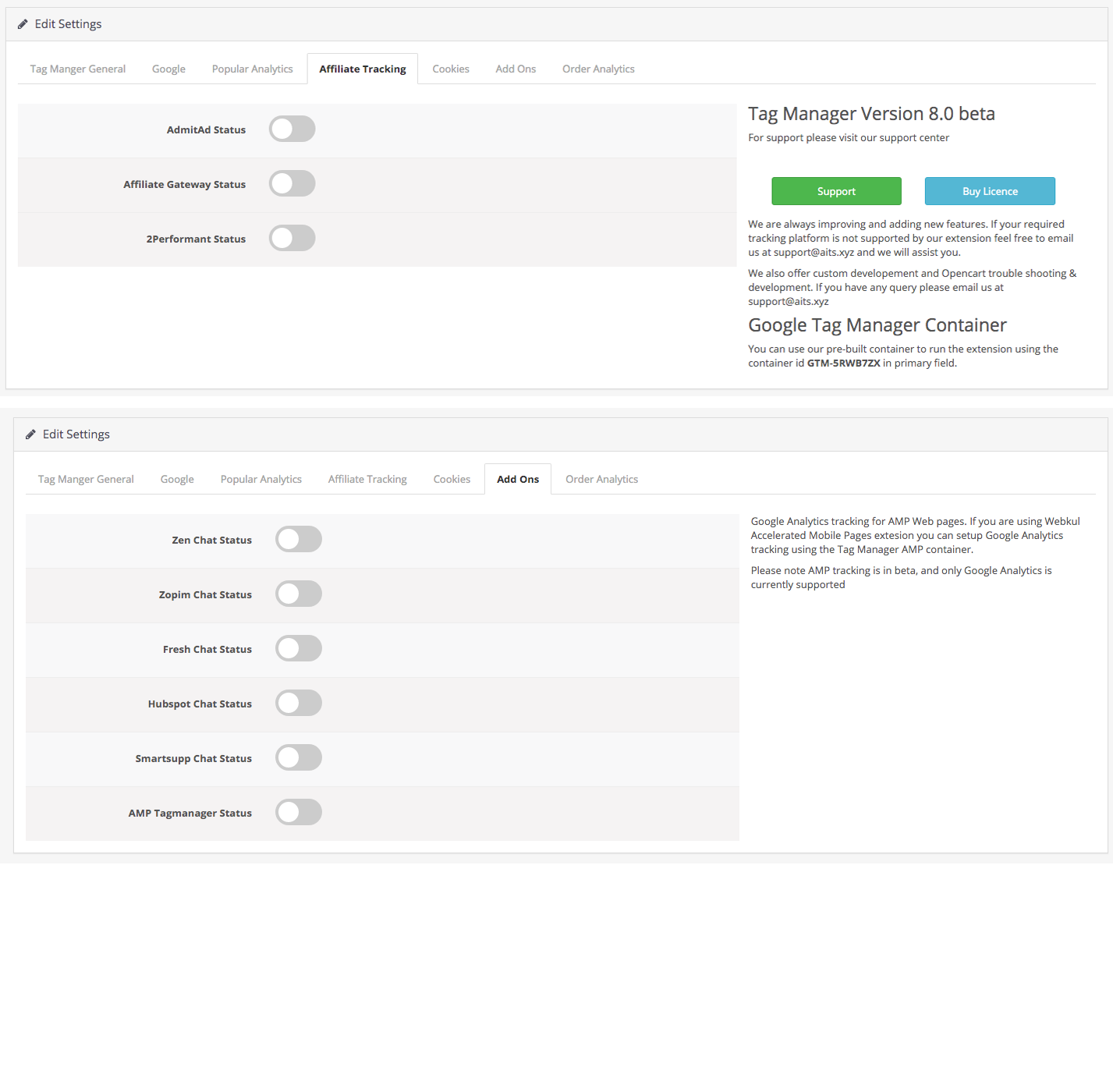Click 'Hubspot Chat Status' label

coord(200,704)
